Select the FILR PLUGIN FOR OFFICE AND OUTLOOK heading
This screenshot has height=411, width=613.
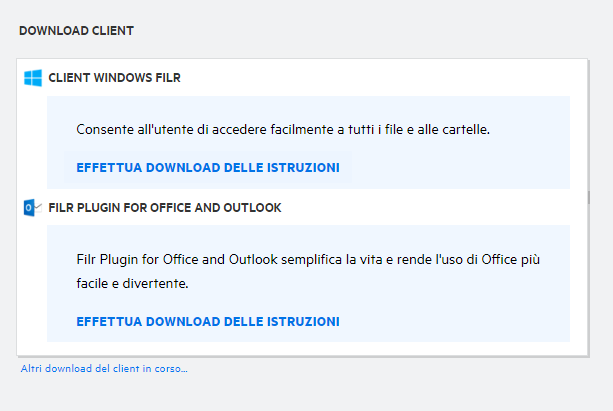tap(164, 208)
